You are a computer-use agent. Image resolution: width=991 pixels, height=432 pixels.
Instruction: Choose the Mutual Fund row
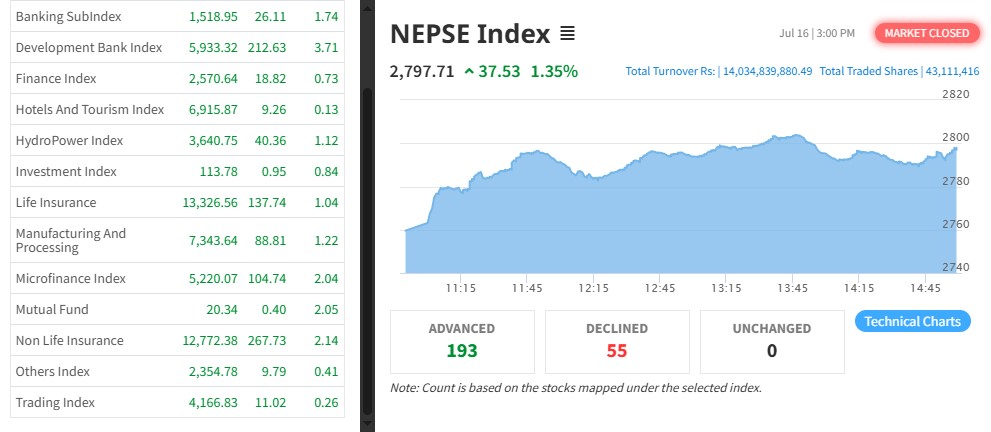click(52, 309)
